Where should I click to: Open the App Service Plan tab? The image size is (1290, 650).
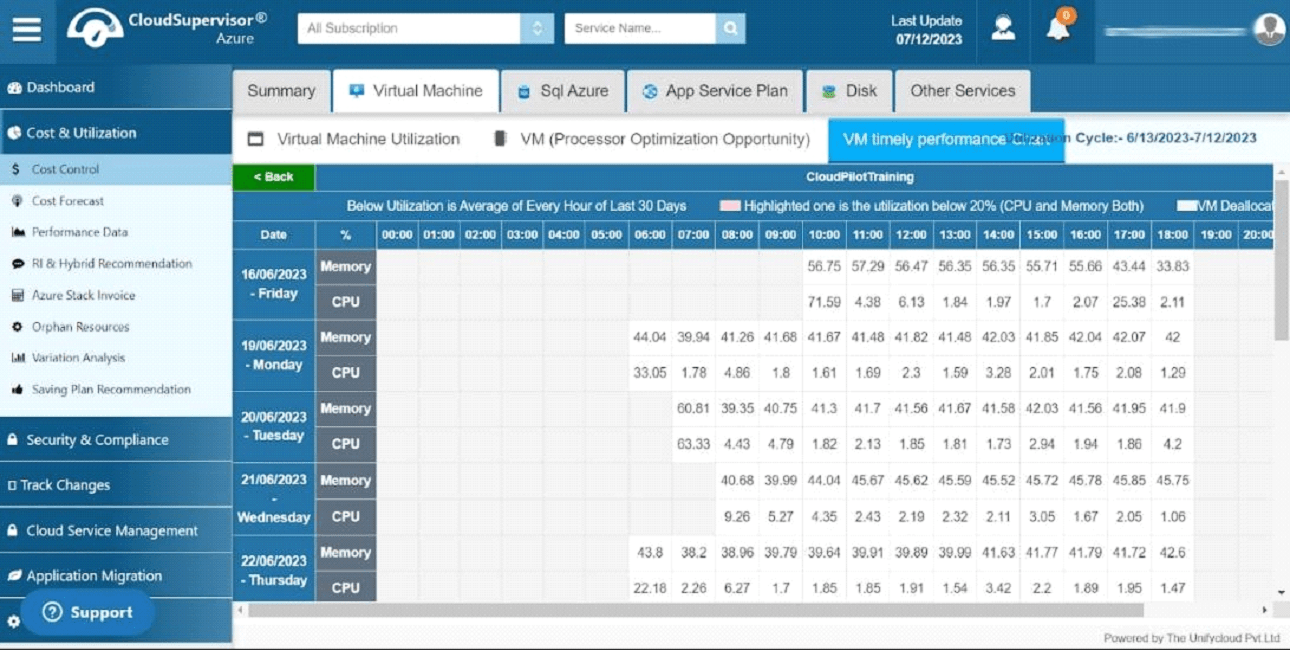coord(715,91)
